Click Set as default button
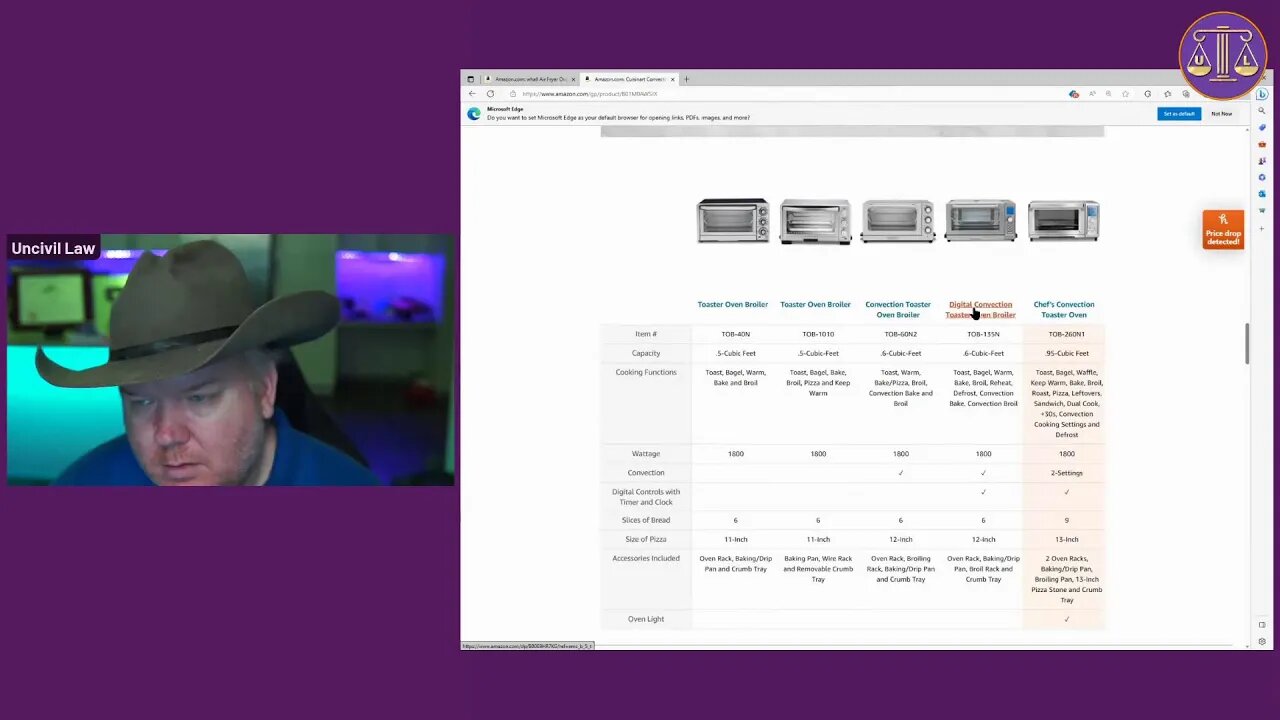 1179,113
